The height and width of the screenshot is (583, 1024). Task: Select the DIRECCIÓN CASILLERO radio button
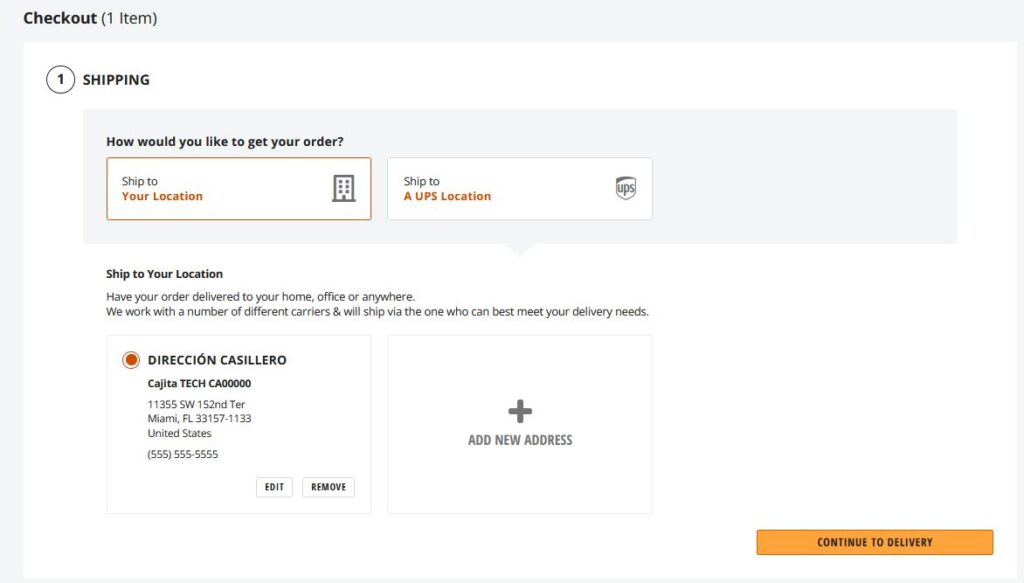(x=131, y=360)
